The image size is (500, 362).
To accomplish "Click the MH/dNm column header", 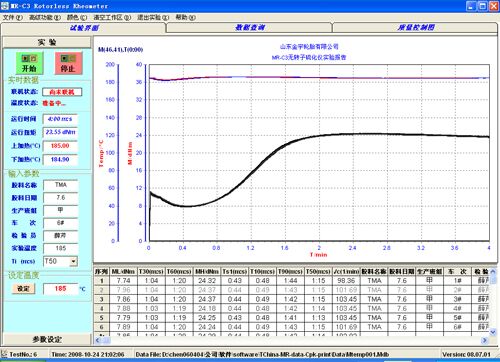I will tap(207, 272).
